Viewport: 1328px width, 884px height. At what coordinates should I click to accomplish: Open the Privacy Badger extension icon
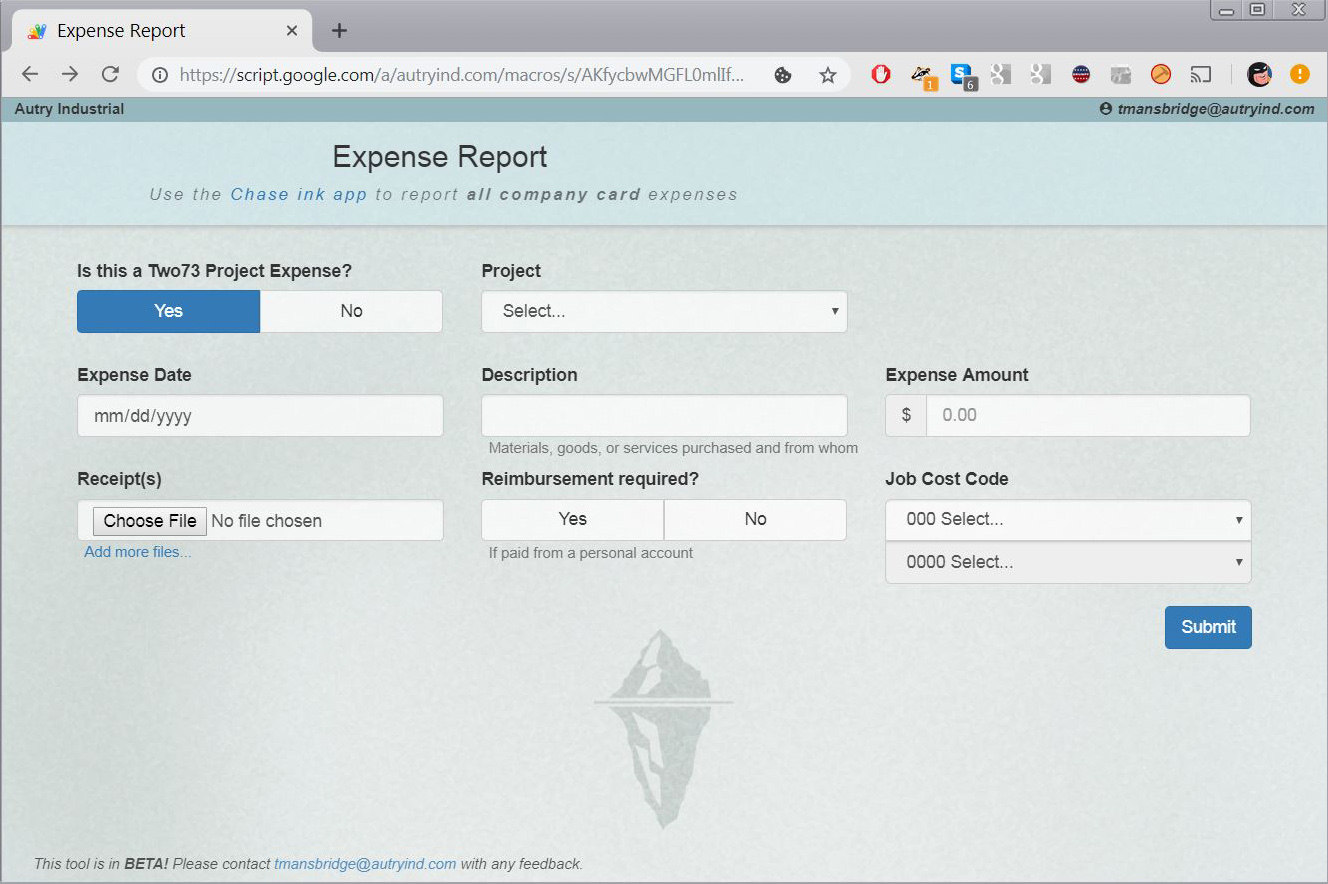[922, 75]
